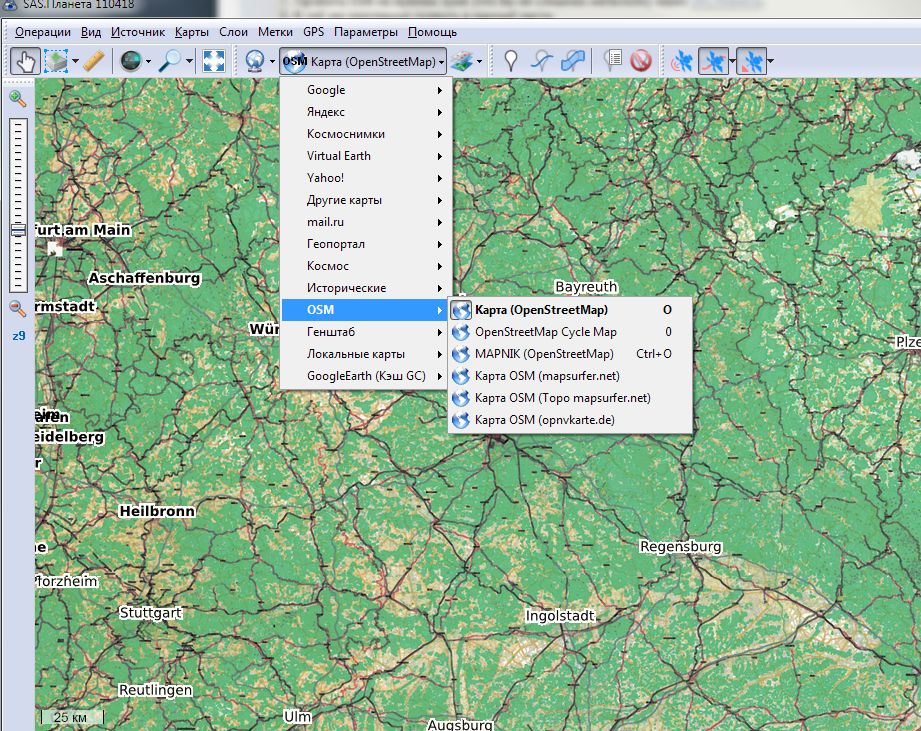
Task: Open the magnifier icon's dropdown arrow
Action: (189, 61)
